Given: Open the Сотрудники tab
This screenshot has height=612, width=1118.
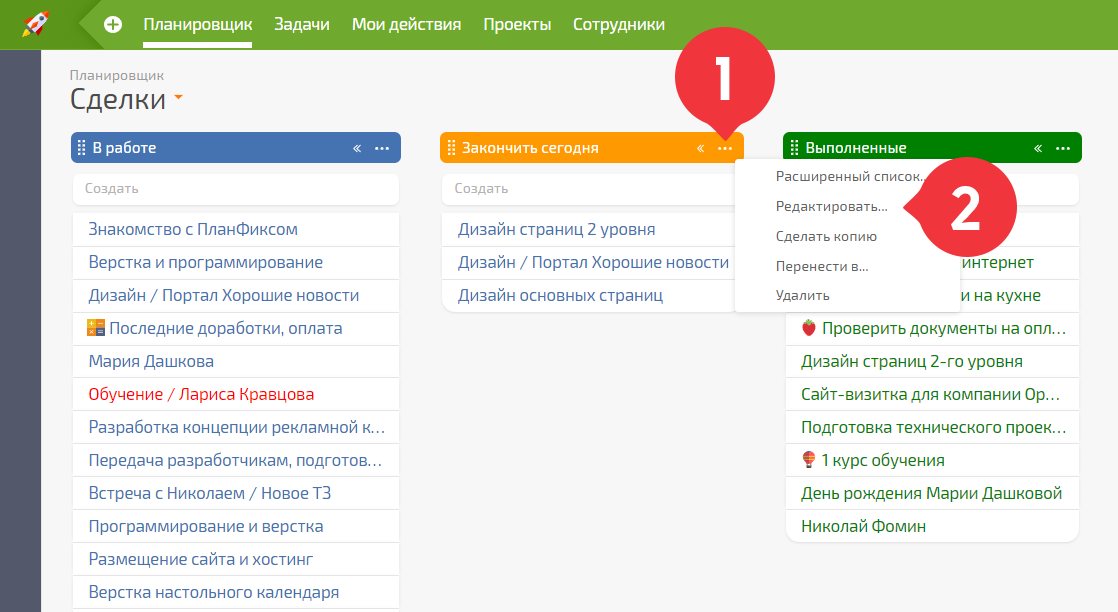Looking at the screenshot, I should [x=619, y=24].
